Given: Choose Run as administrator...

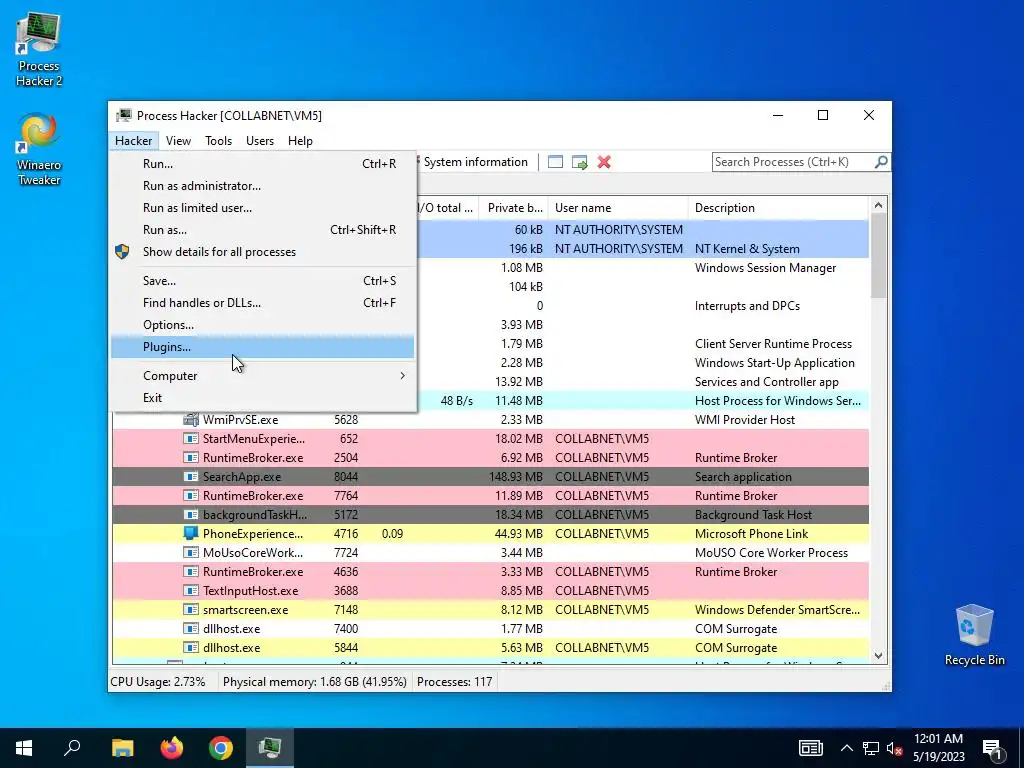Looking at the screenshot, I should (x=263, y=185).
